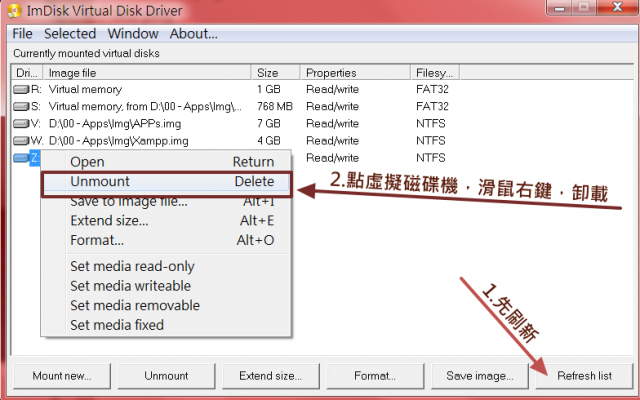
Task: Select the V: drive disk icon
Action: [21, 124]
